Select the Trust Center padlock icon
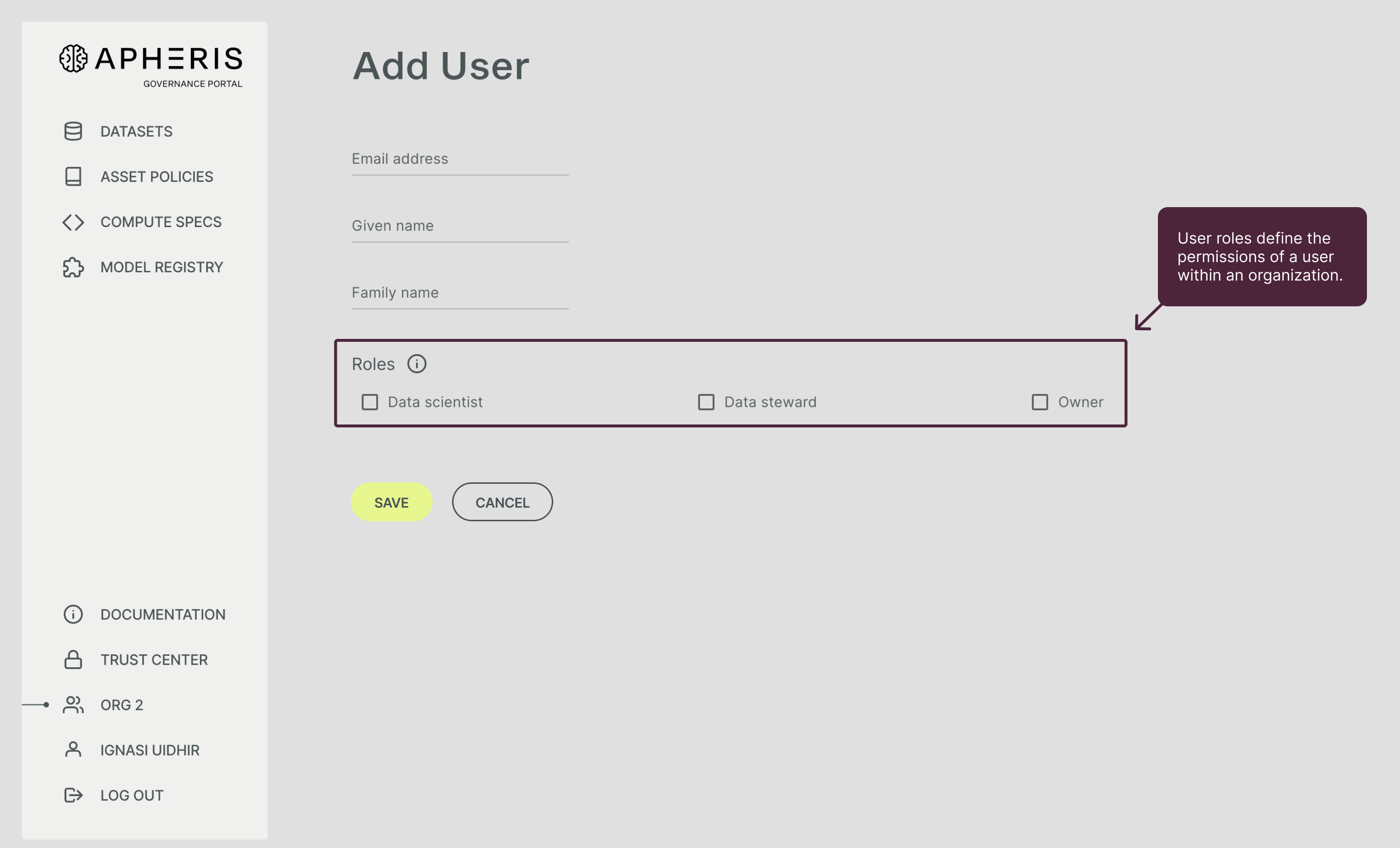Image resolution: width=1400 pixels, height=848 pixels. tap(73, 659)
